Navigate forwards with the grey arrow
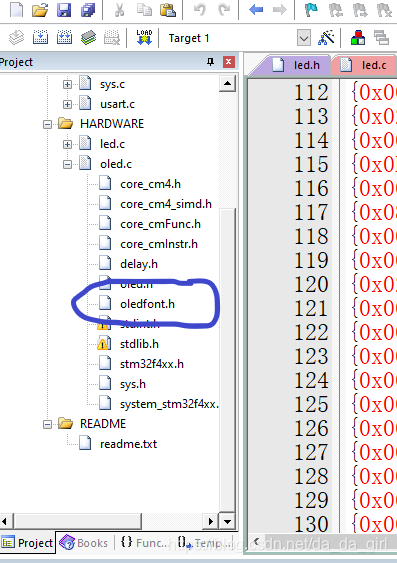Image resolution: width=397 pixels, height=563 pixels. coord(280,9)
